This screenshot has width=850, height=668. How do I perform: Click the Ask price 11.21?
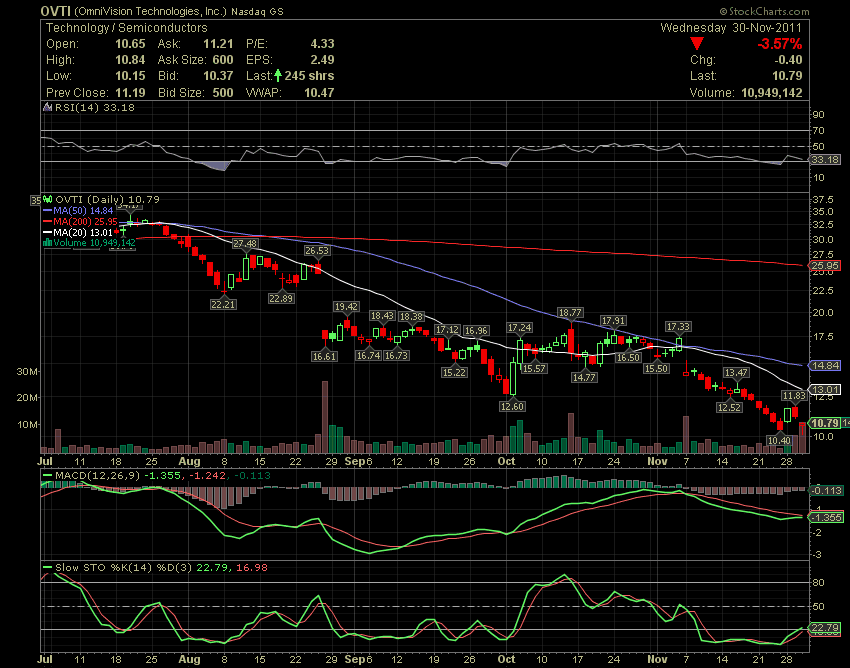coord(218,44)
